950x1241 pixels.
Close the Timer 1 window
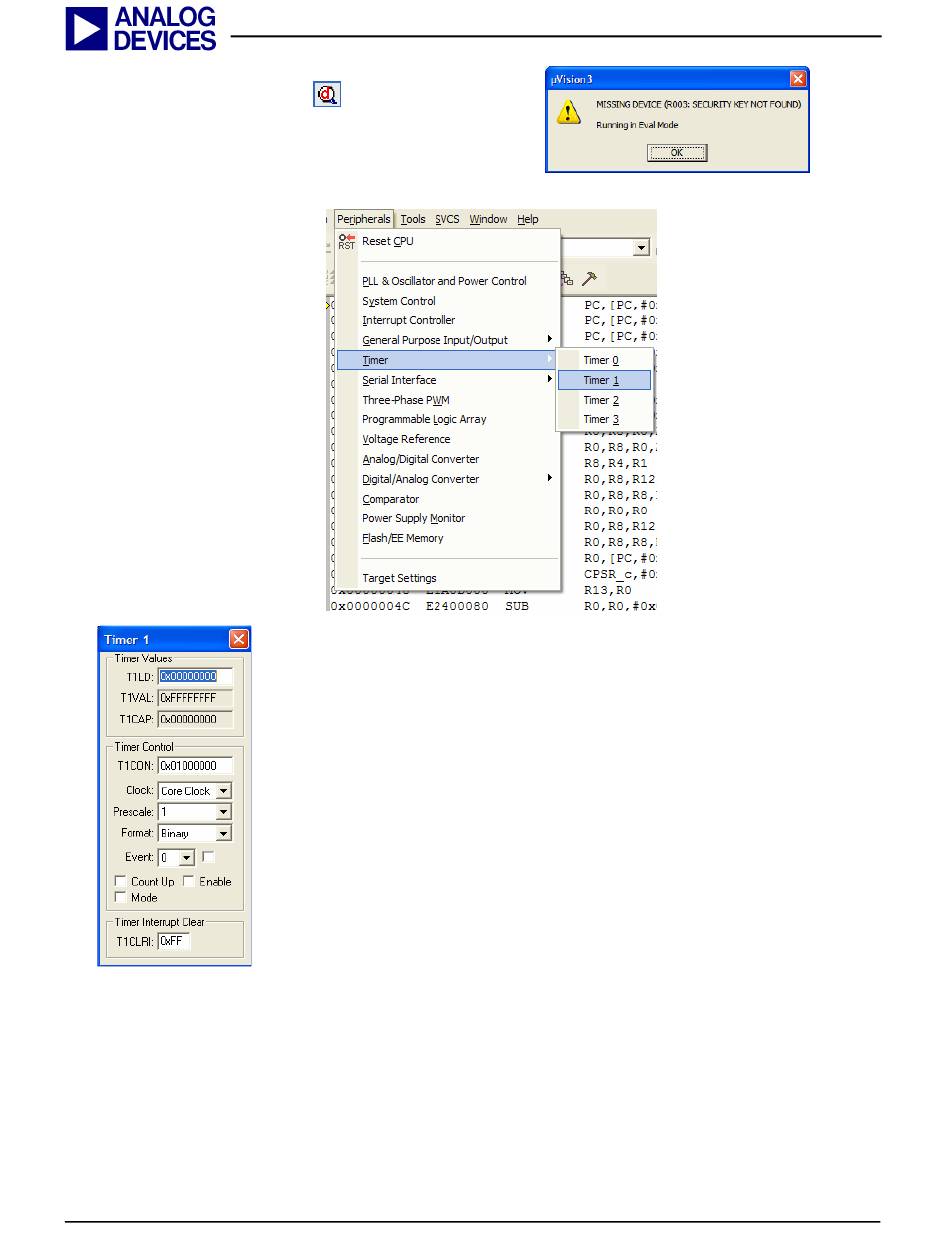(239, 639)
